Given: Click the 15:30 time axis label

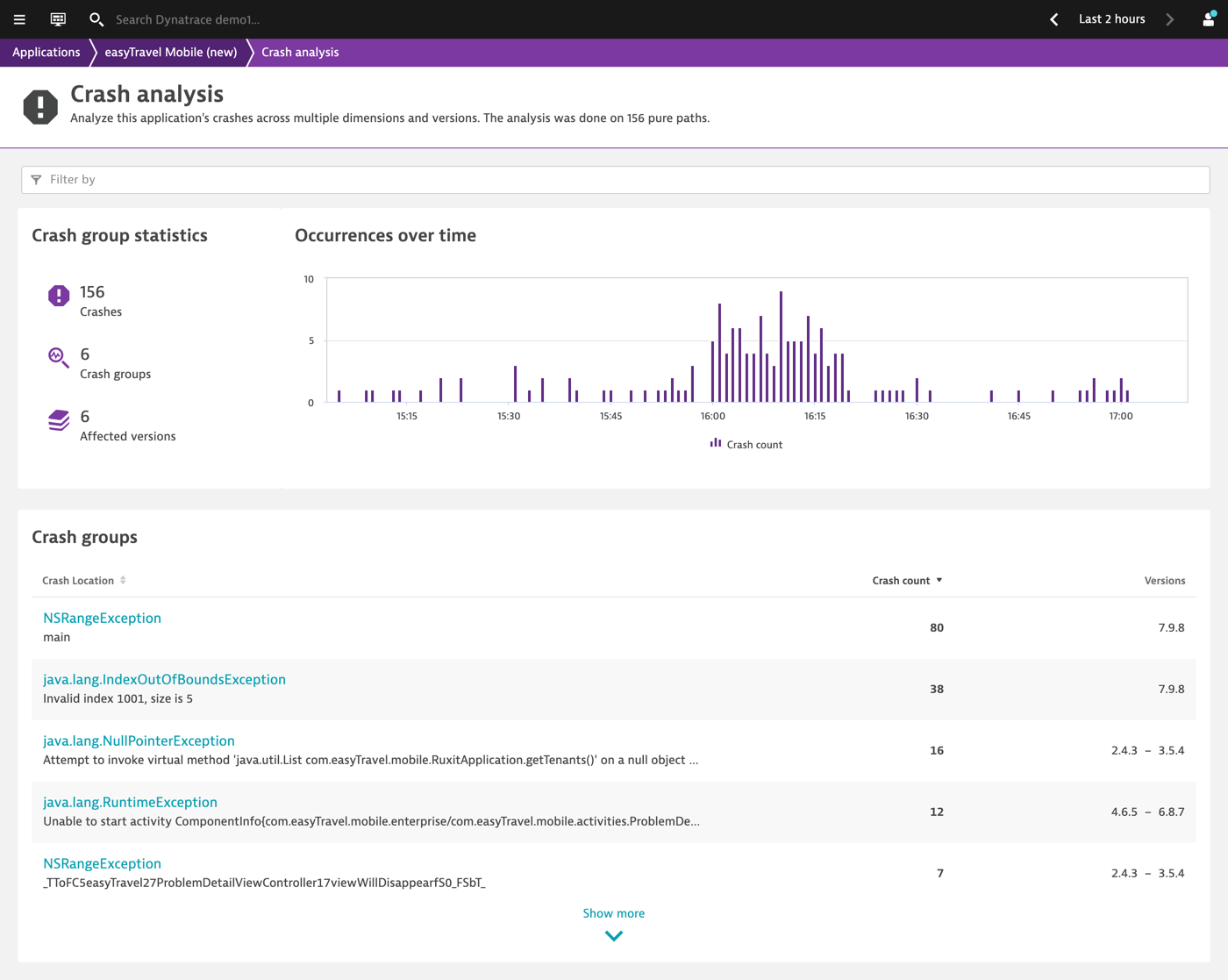Looking at the screenshot, I should click(x=509, y=416).
